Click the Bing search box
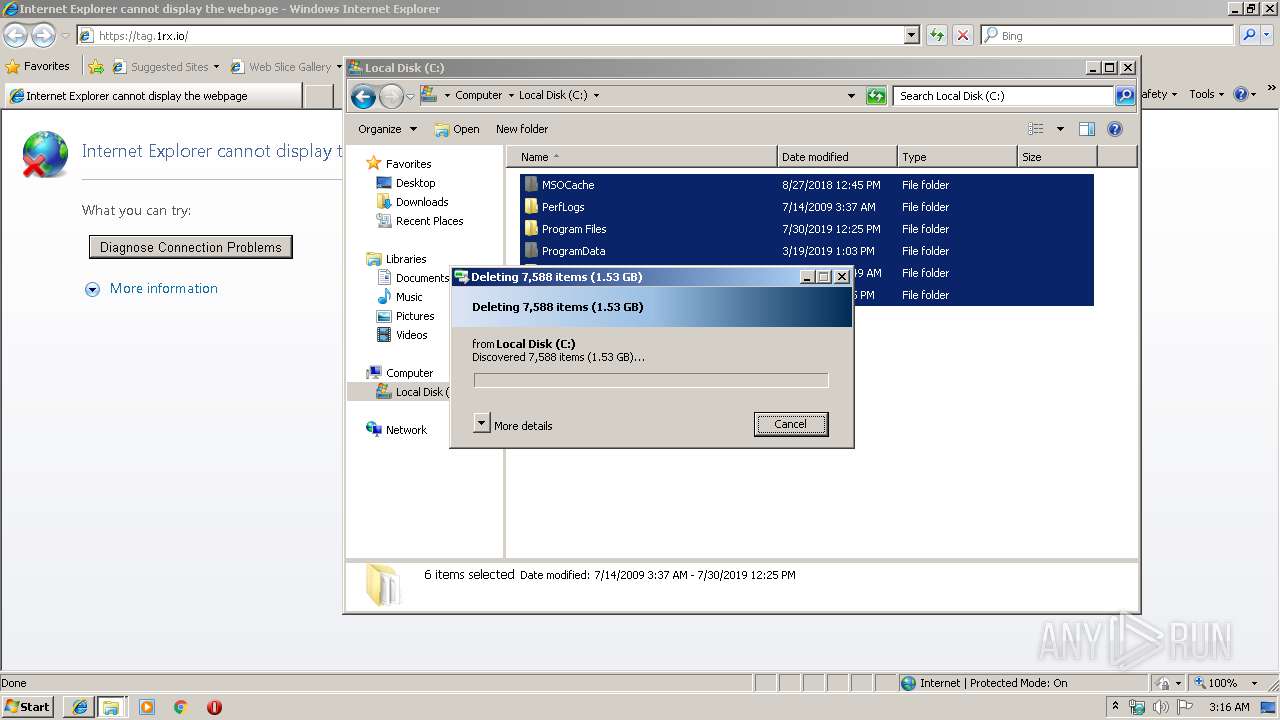Image resolution: width=1280 pixels, height=720 pixels. click(1108, 35)
